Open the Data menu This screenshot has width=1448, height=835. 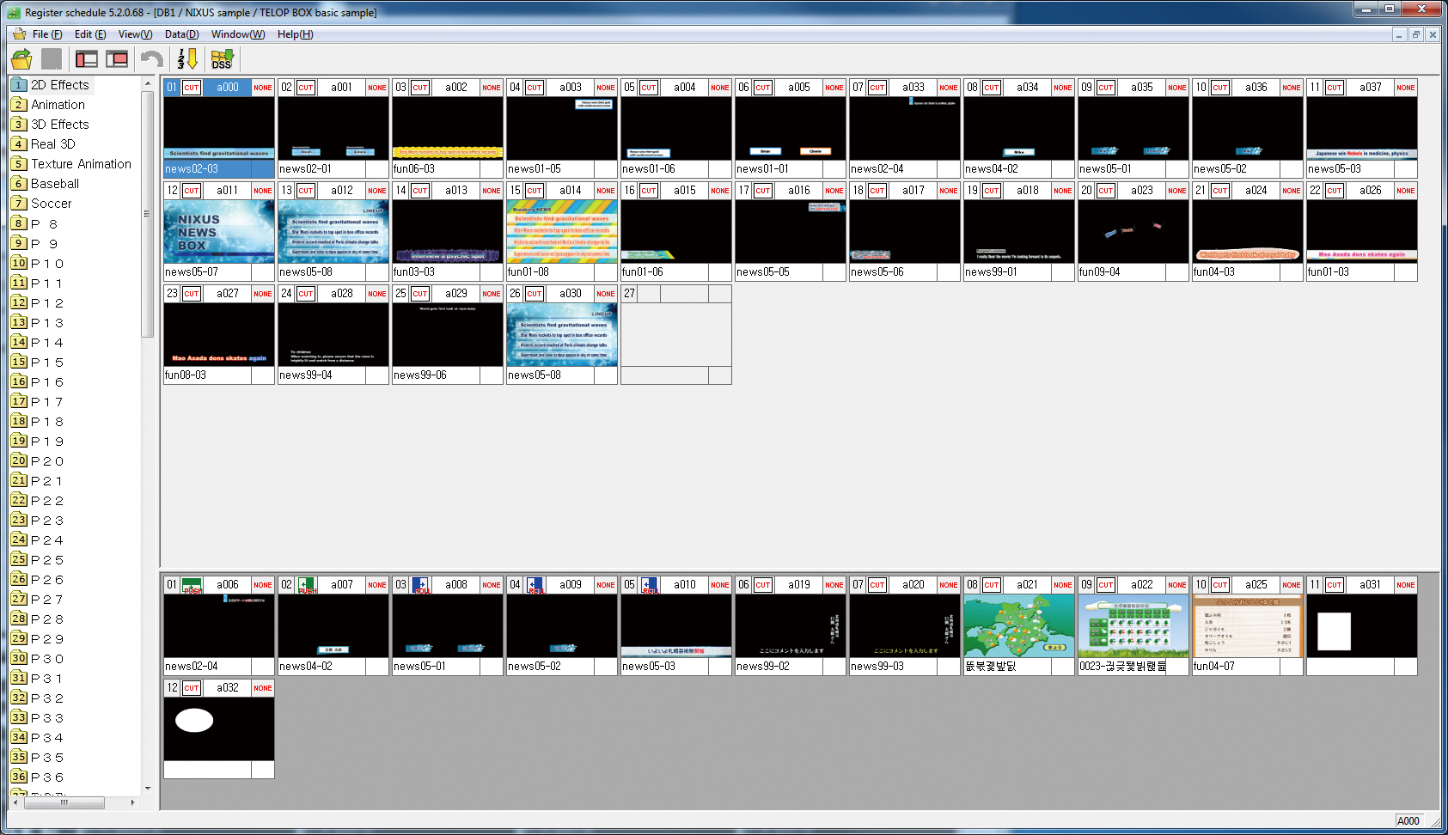click(x=182, y=34)
